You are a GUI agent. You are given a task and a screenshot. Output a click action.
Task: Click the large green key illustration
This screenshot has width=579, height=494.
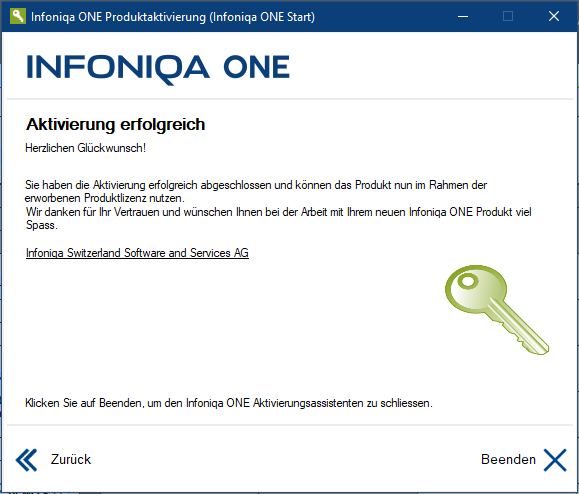(496, 310)
